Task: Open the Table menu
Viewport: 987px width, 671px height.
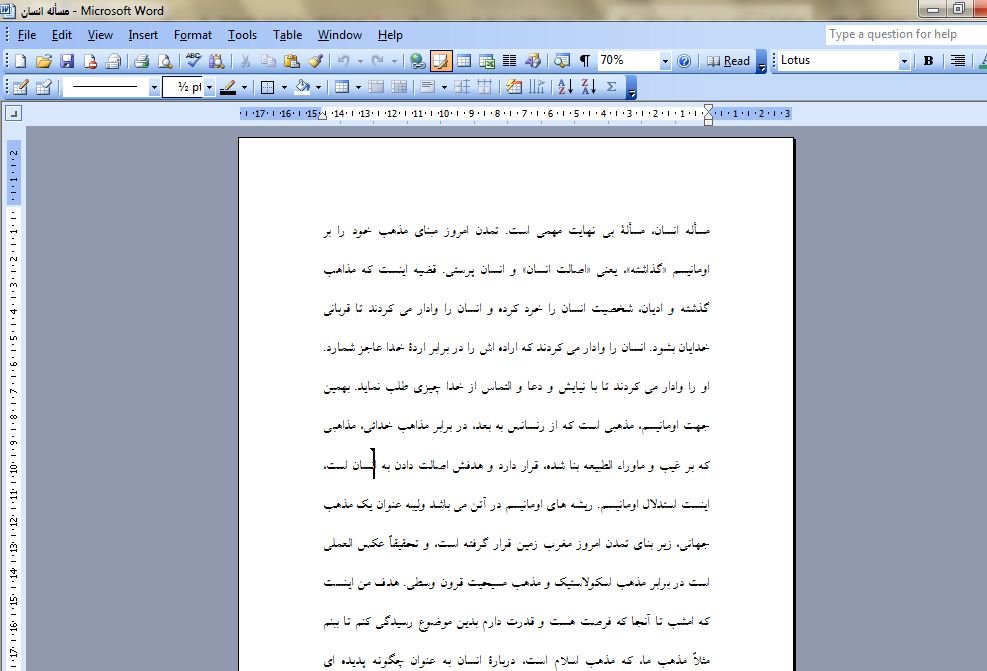Action: [x=287, y=35]
